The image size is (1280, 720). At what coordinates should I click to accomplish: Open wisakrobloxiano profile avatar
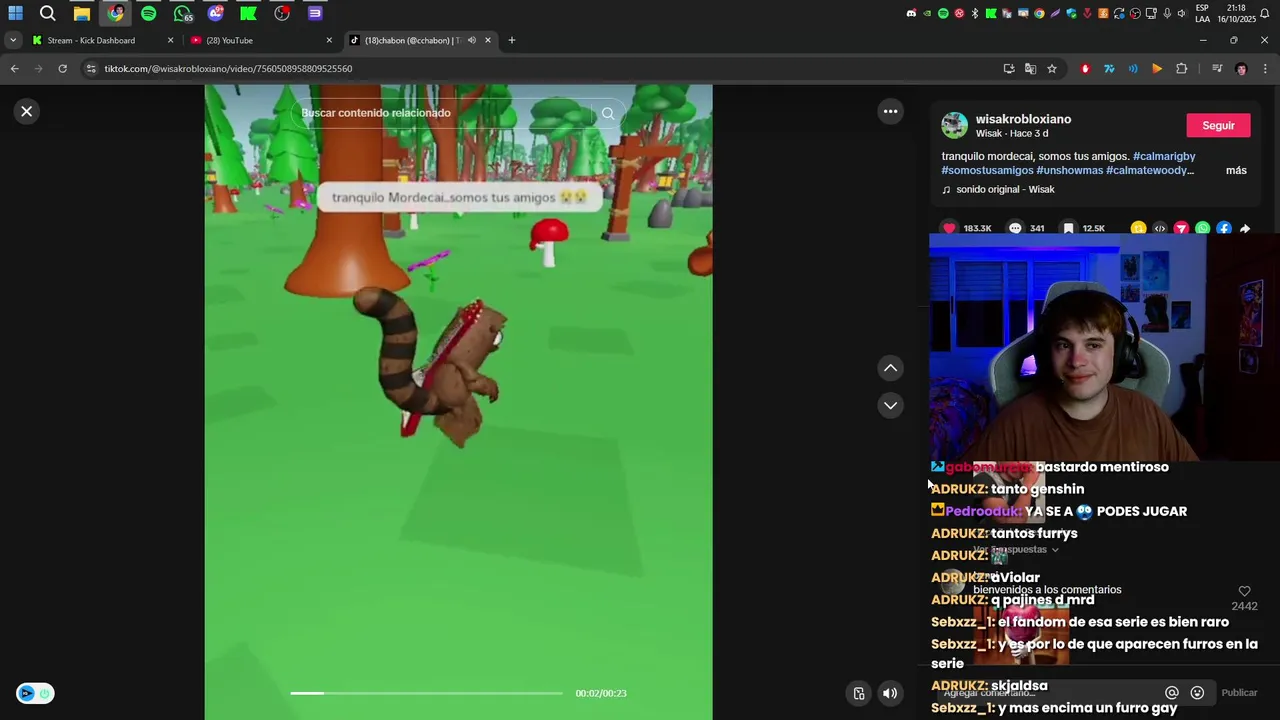pos(955,125)
